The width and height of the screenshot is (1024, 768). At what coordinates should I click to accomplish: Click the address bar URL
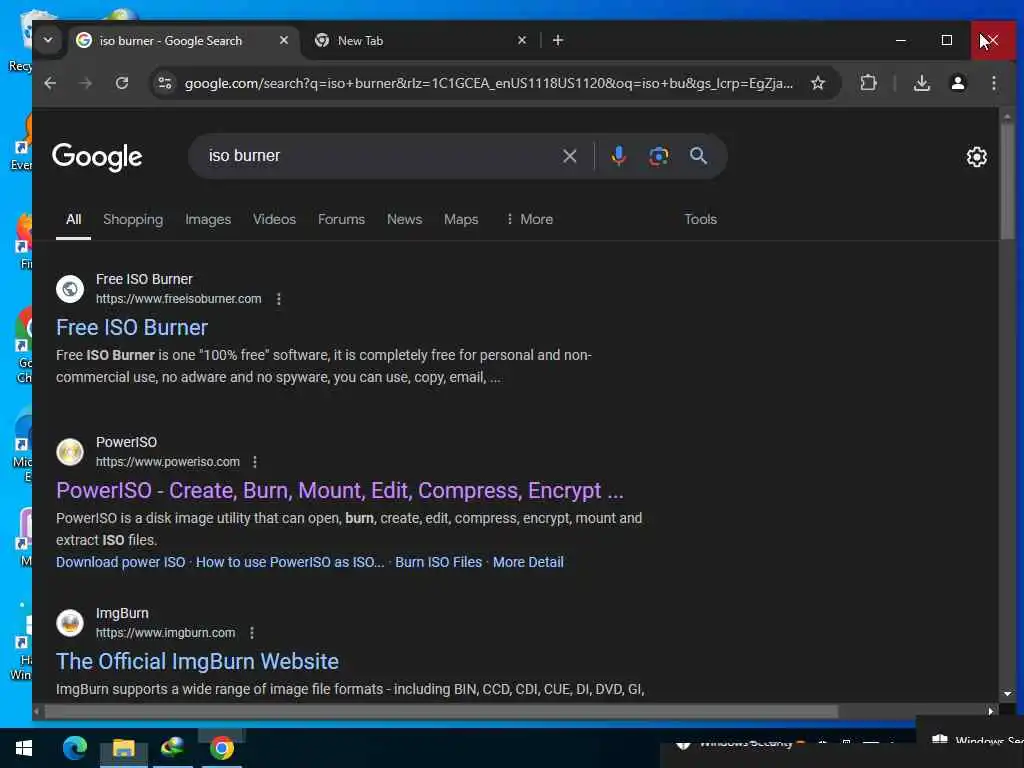488,84
